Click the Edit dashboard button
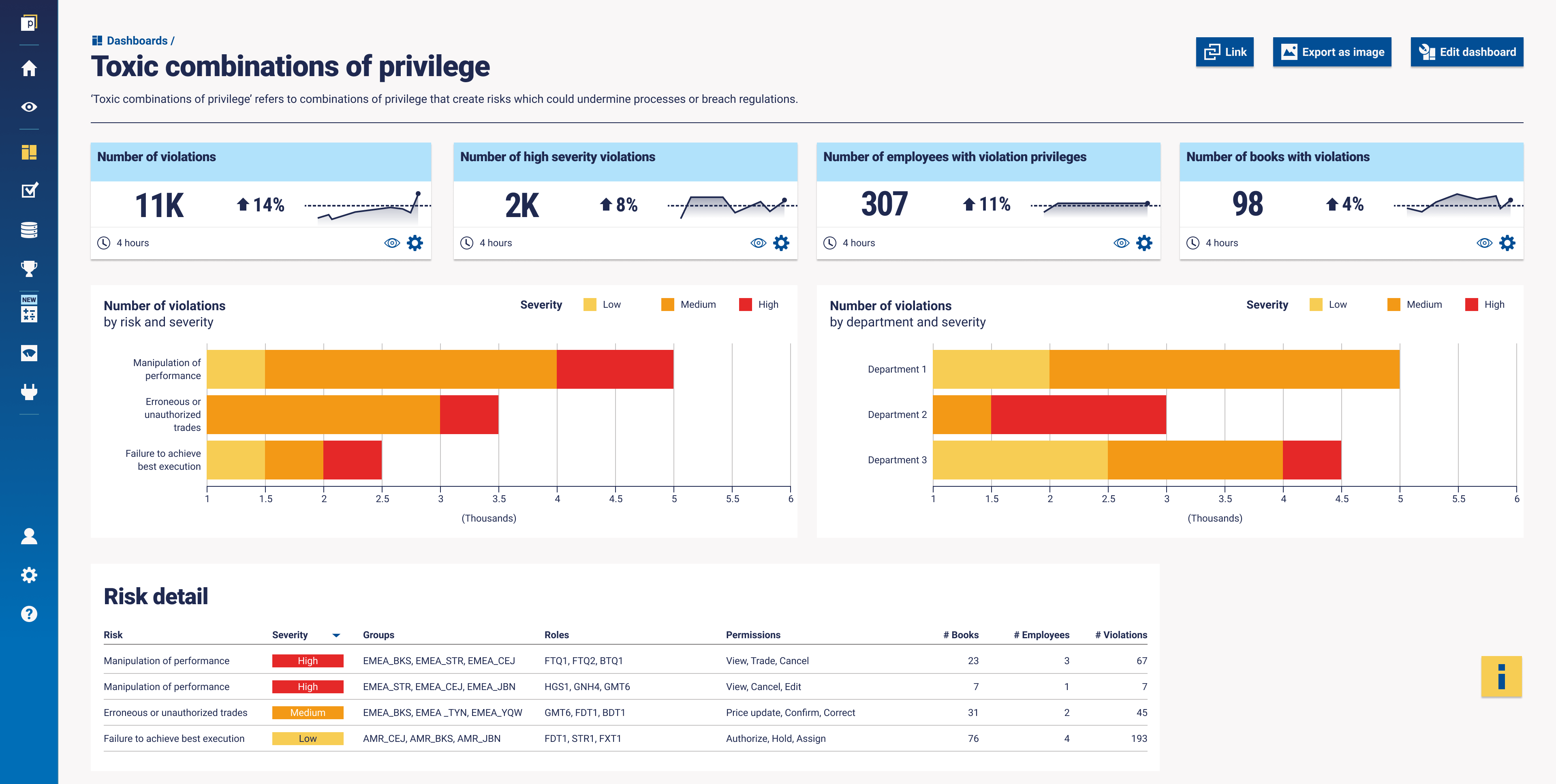 coord(1466,52)
